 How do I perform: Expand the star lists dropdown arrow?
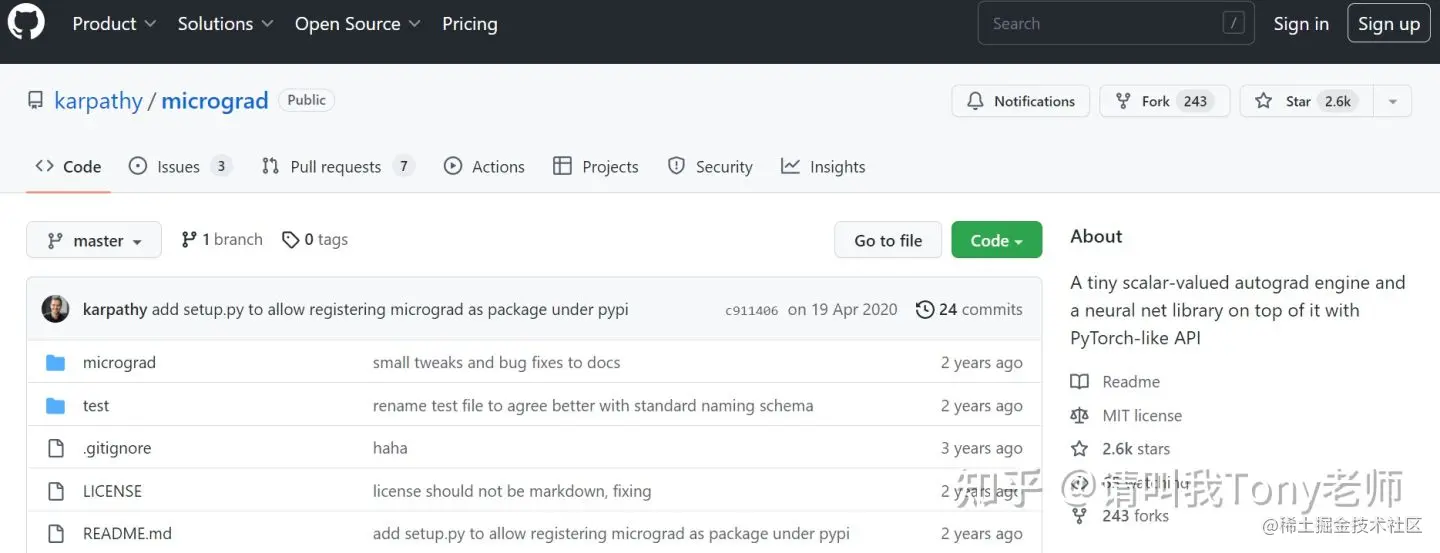tap(1392, 101)
